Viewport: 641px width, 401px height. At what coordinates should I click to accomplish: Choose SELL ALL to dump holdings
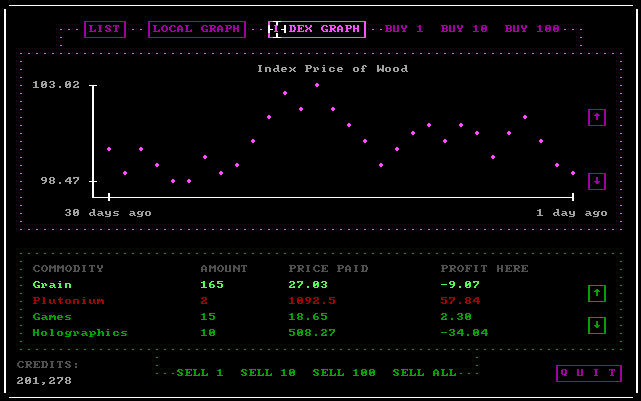tap(424, 373)
